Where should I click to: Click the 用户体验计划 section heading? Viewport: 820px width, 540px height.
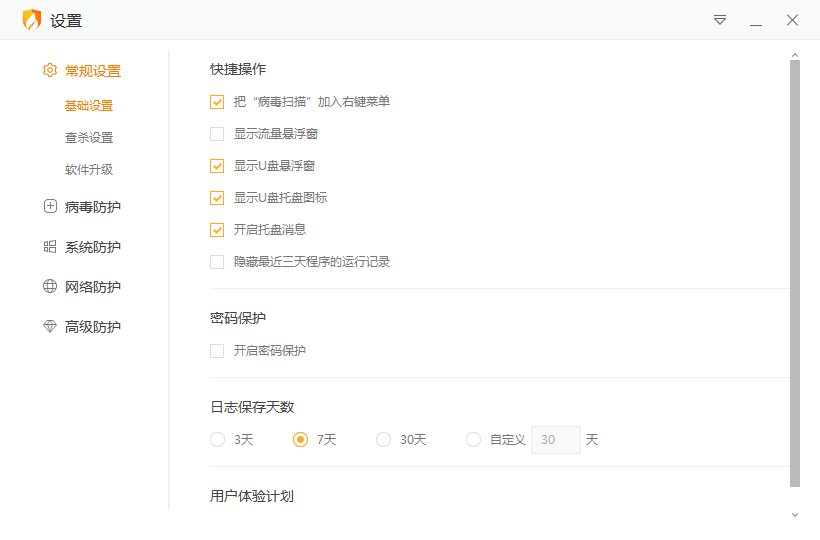click(x=252, y=496)
